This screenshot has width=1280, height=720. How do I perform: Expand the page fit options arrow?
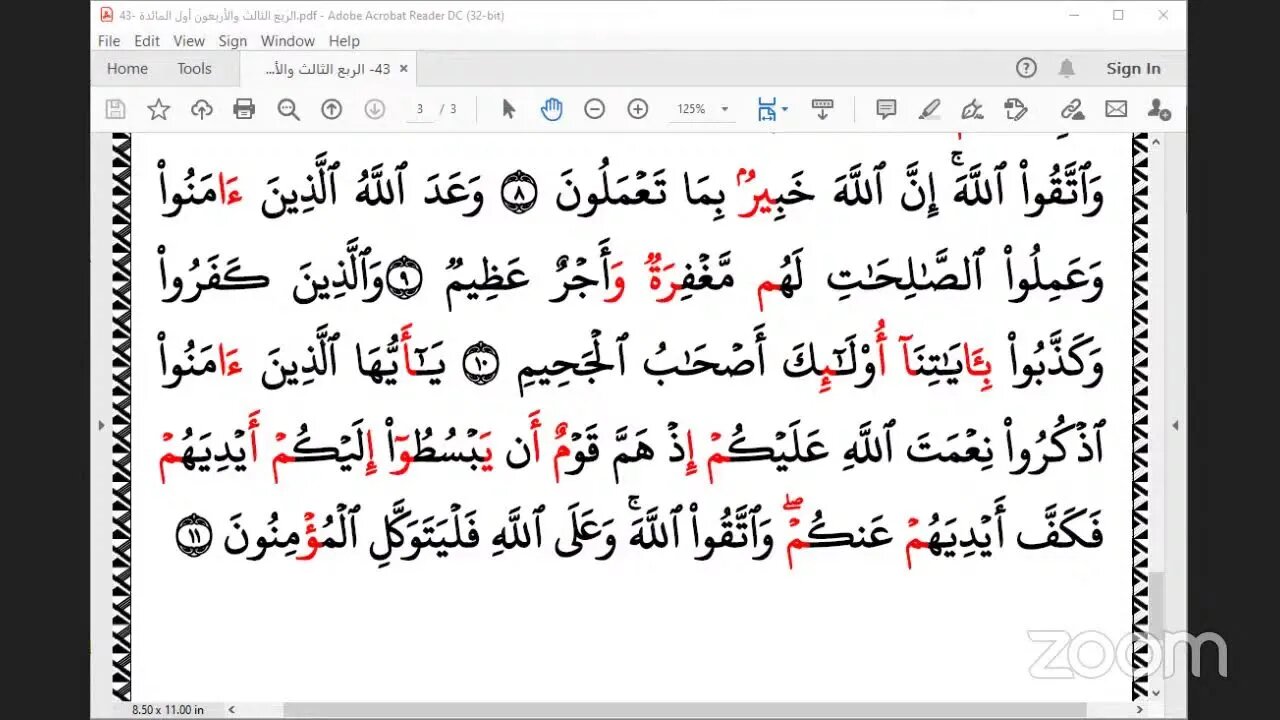click(x=785, y=109)
